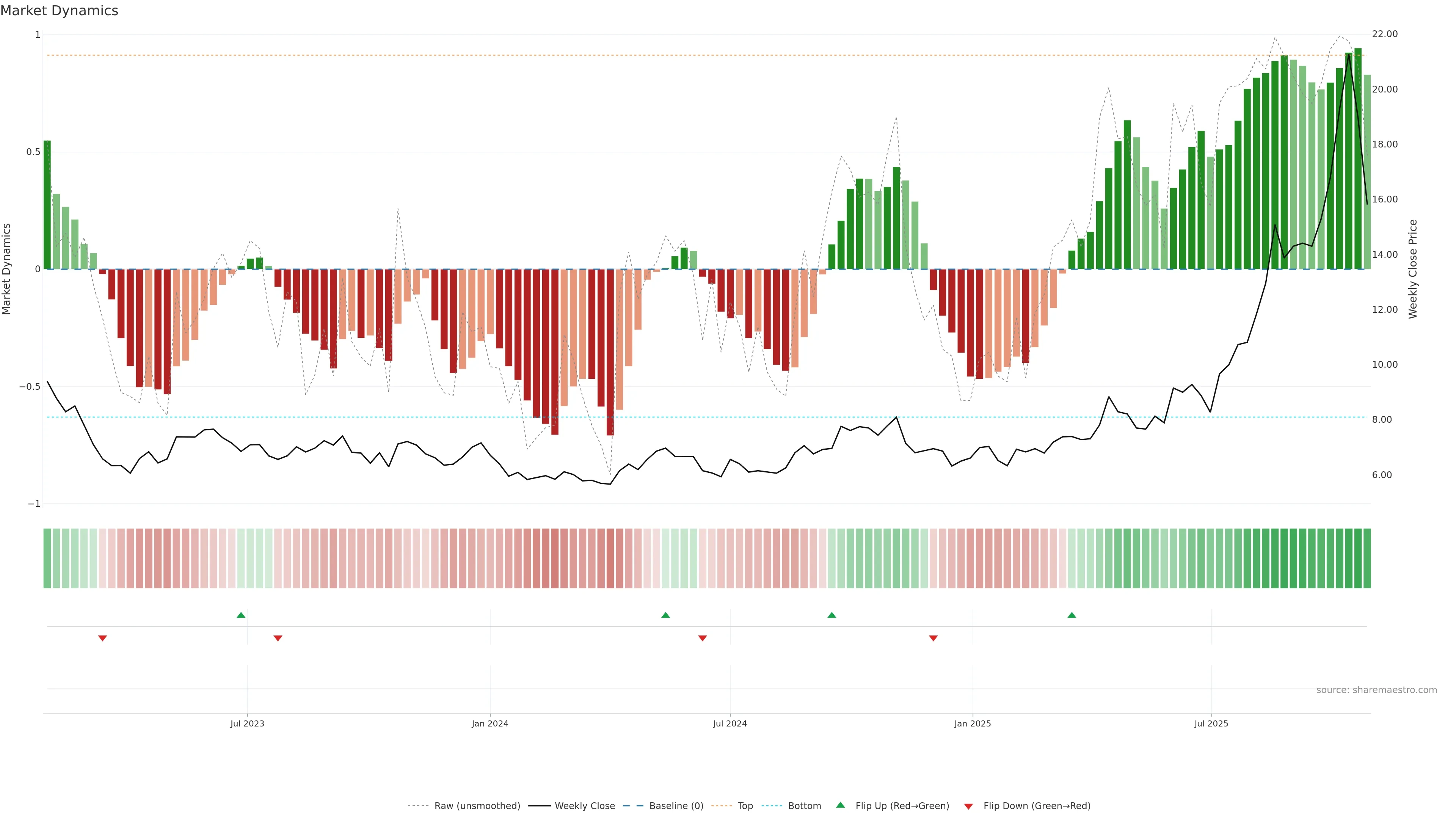Viewport: 1456px width, 819px height.
Task: Toggle the Weekly Close legend entry
Action: point(584,806)
